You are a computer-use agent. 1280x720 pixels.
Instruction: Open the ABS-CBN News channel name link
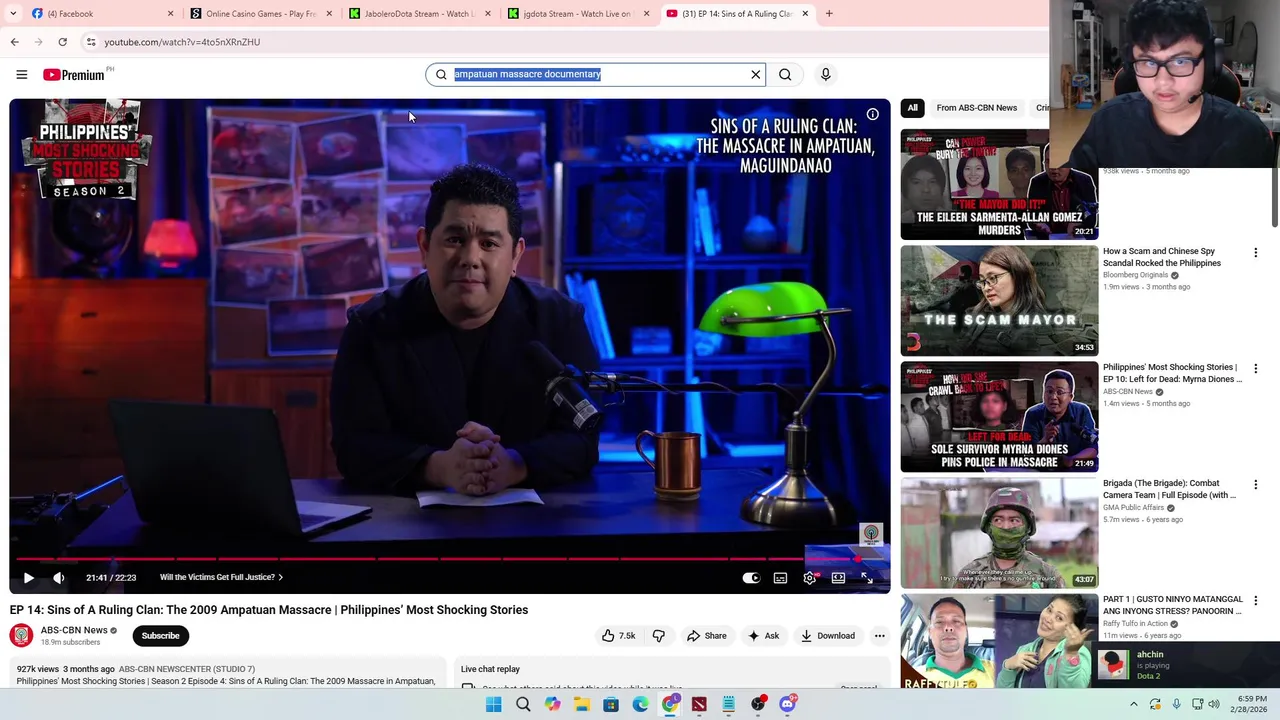[x=74, y=630]
